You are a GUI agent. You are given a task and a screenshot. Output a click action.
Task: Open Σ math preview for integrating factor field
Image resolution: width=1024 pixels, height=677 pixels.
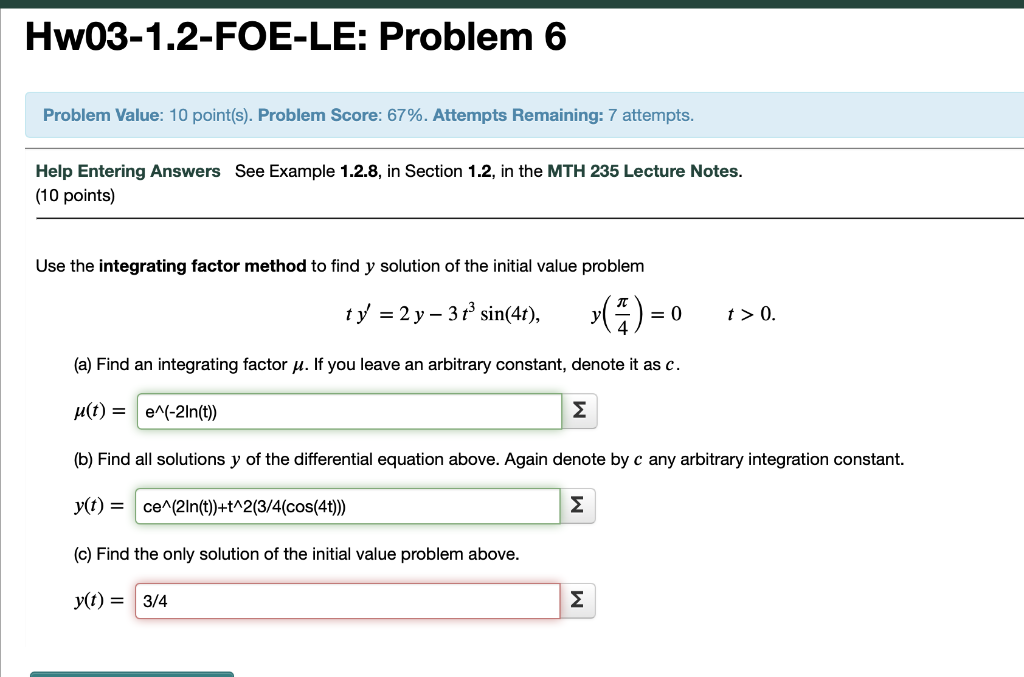click(580, 410)
